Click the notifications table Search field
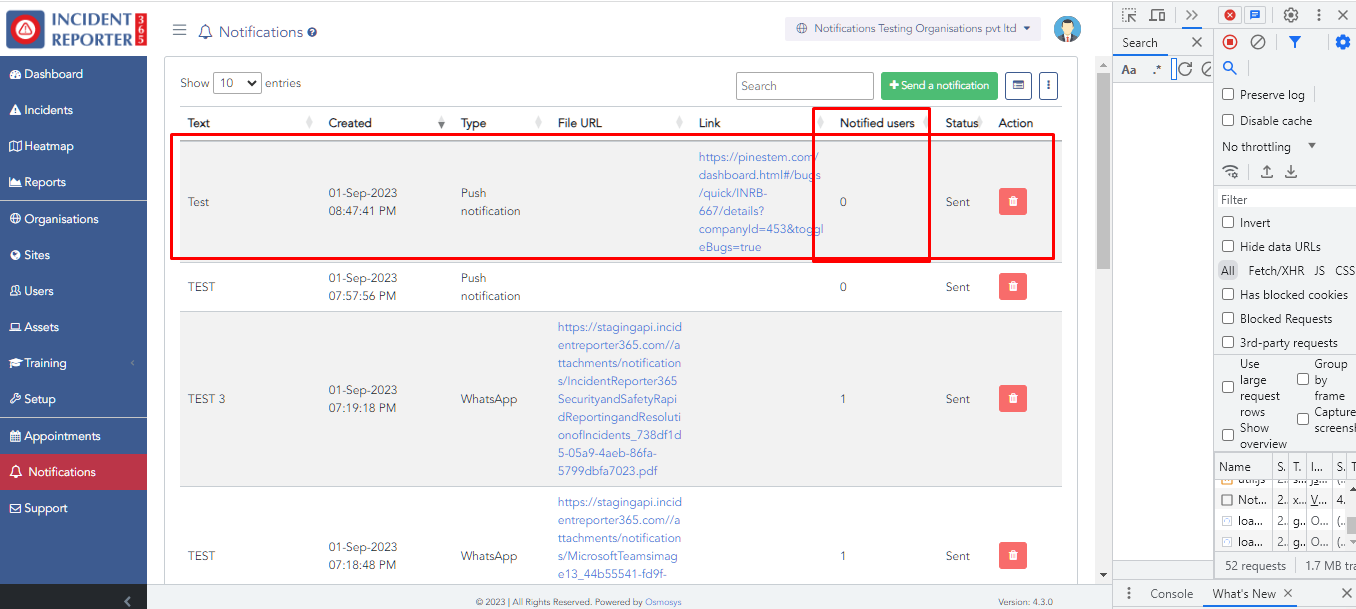This screenshot has width=1356, height=609. tap(804, 86)
